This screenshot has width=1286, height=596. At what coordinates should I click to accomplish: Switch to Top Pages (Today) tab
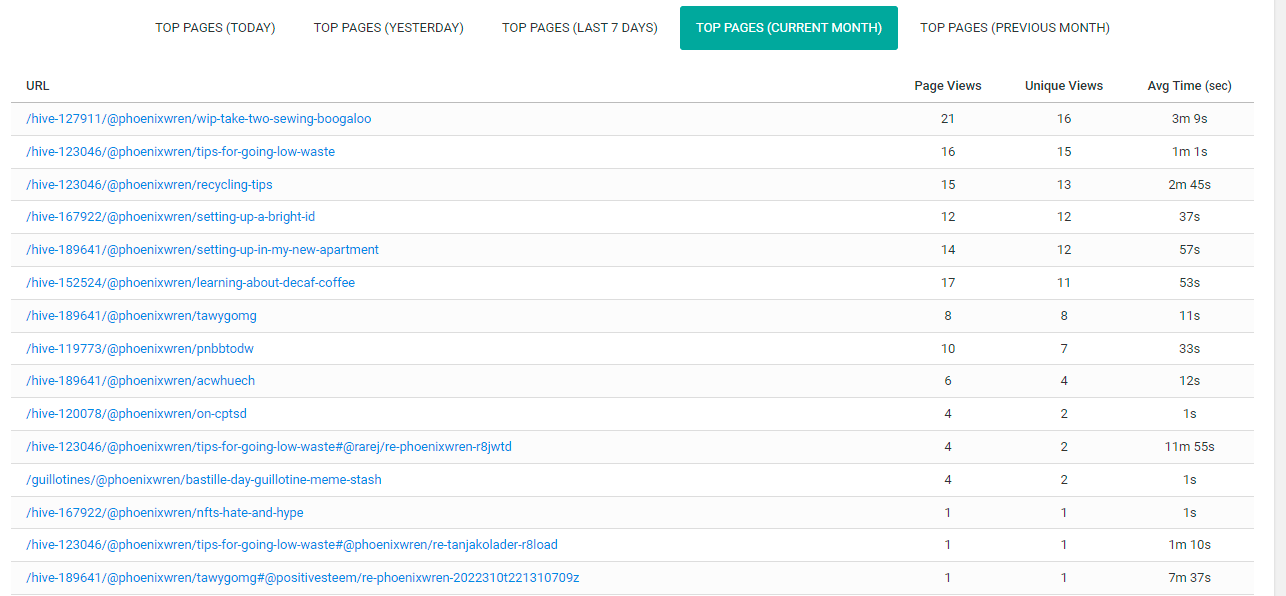tap(215, 28)
